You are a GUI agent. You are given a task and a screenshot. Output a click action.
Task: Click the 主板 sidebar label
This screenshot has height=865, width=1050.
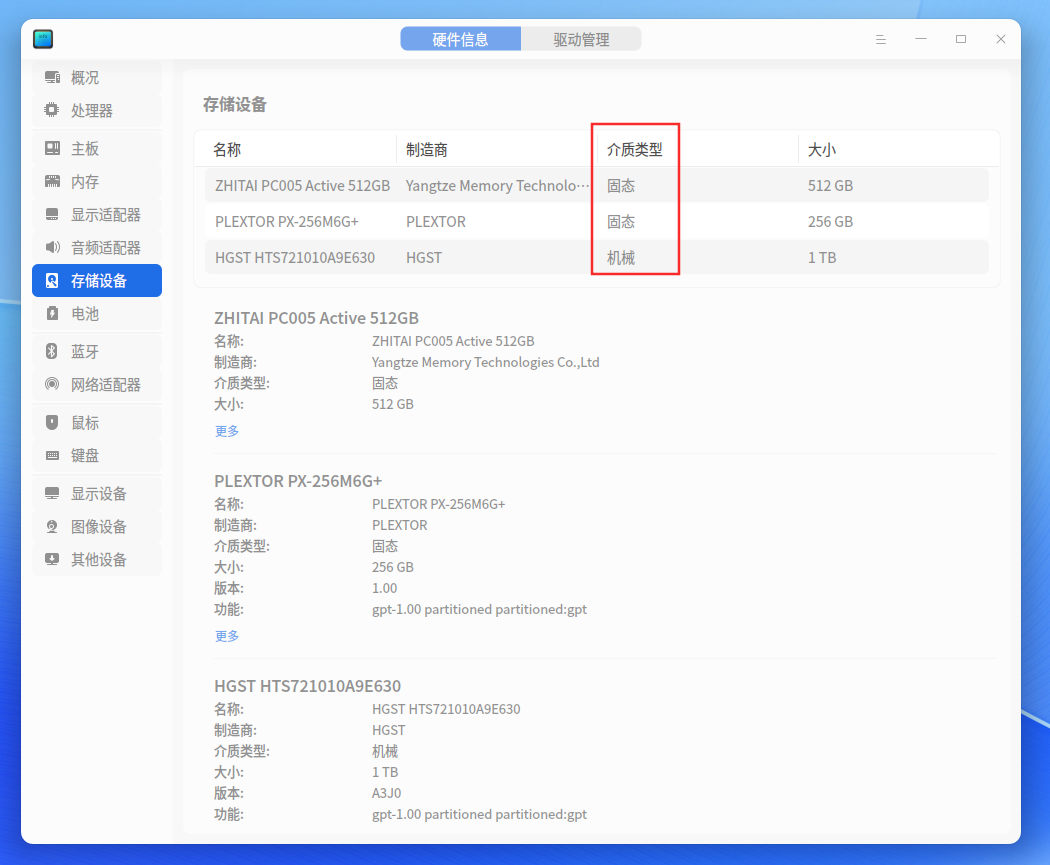pyautogui.click(x=85, y=149)
